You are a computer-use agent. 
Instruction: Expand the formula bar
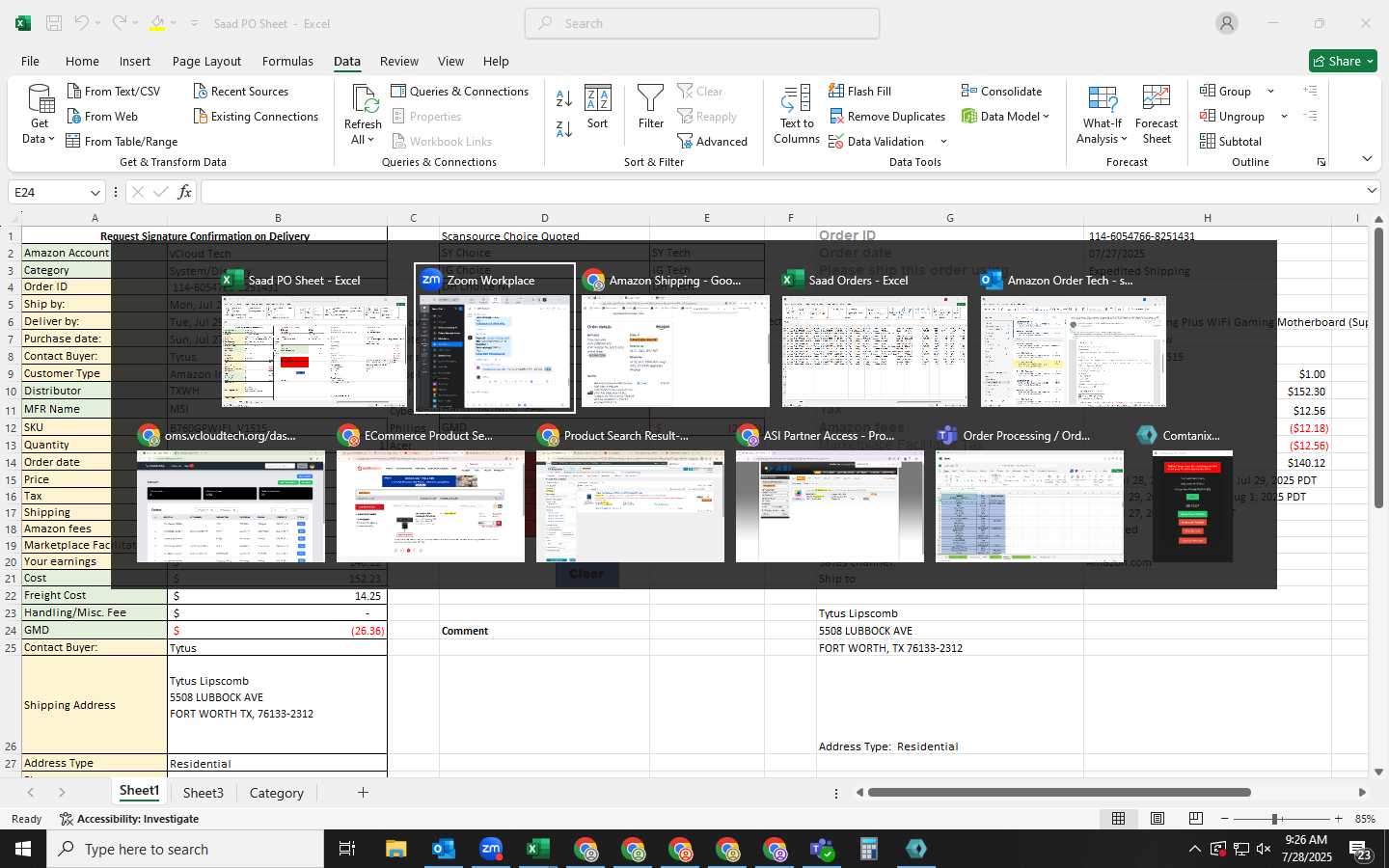(x=1372, y=191)
